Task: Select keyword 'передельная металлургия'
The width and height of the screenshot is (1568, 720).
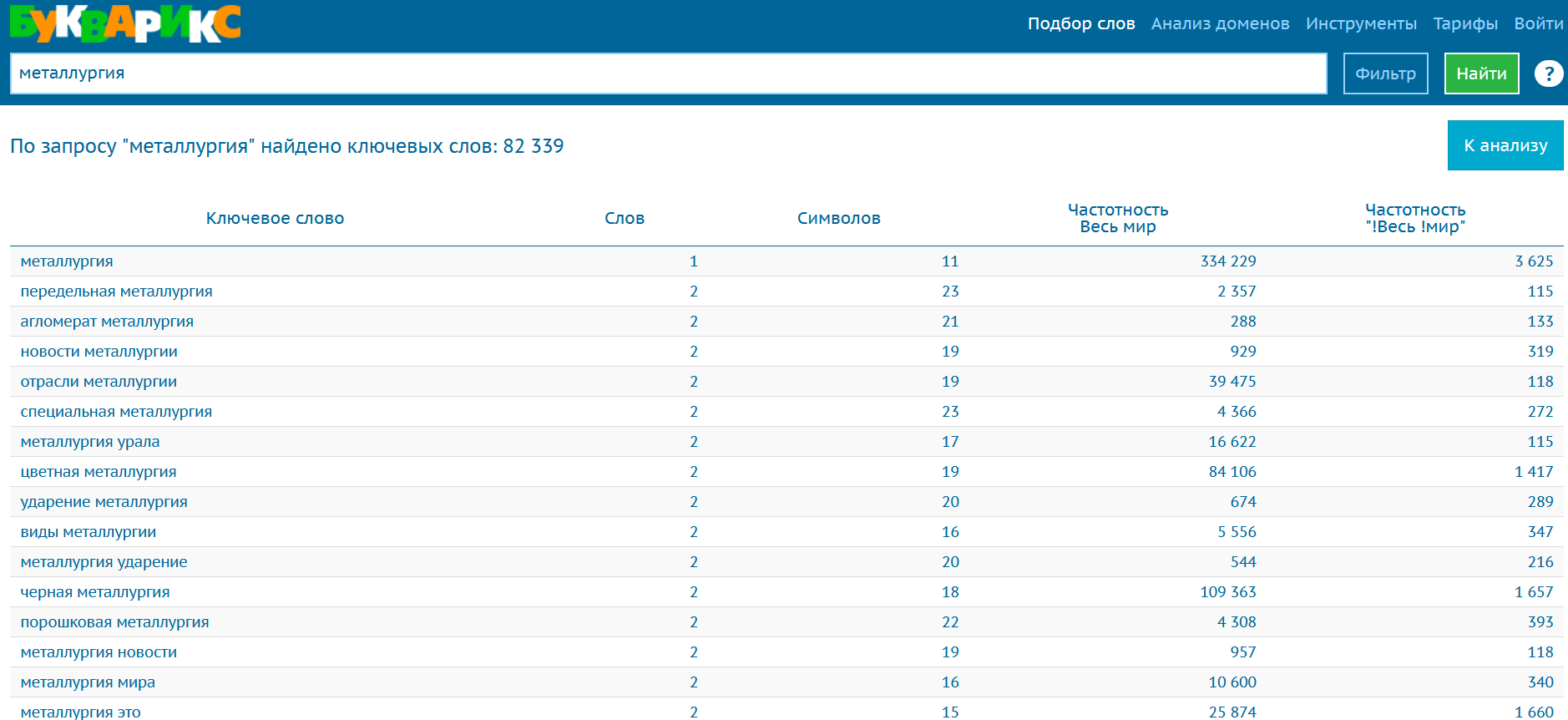Action: [116, 292]
